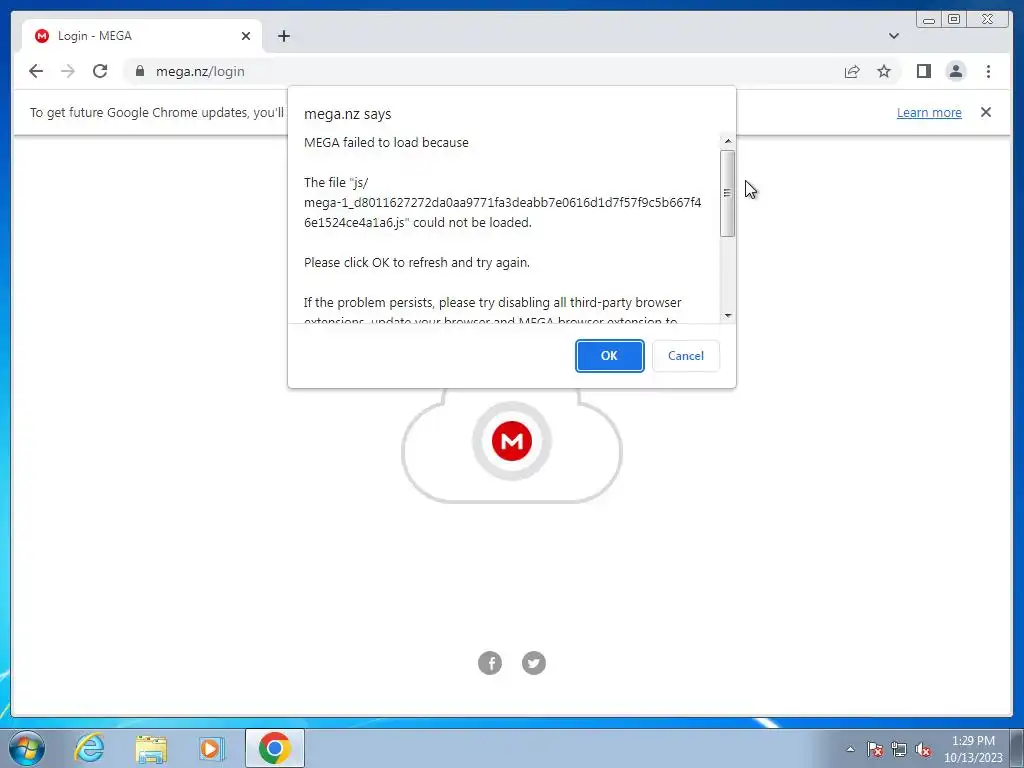The image size is (1024, 768).
Task: Click the mega.nz/login address bar
Action: click(483, 71)
